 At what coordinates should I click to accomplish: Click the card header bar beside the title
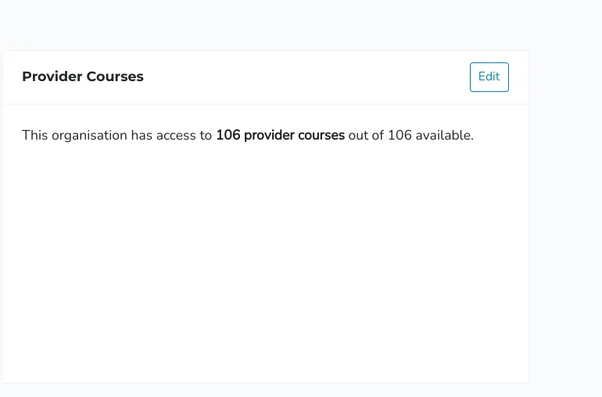click(x=307, y=77)
